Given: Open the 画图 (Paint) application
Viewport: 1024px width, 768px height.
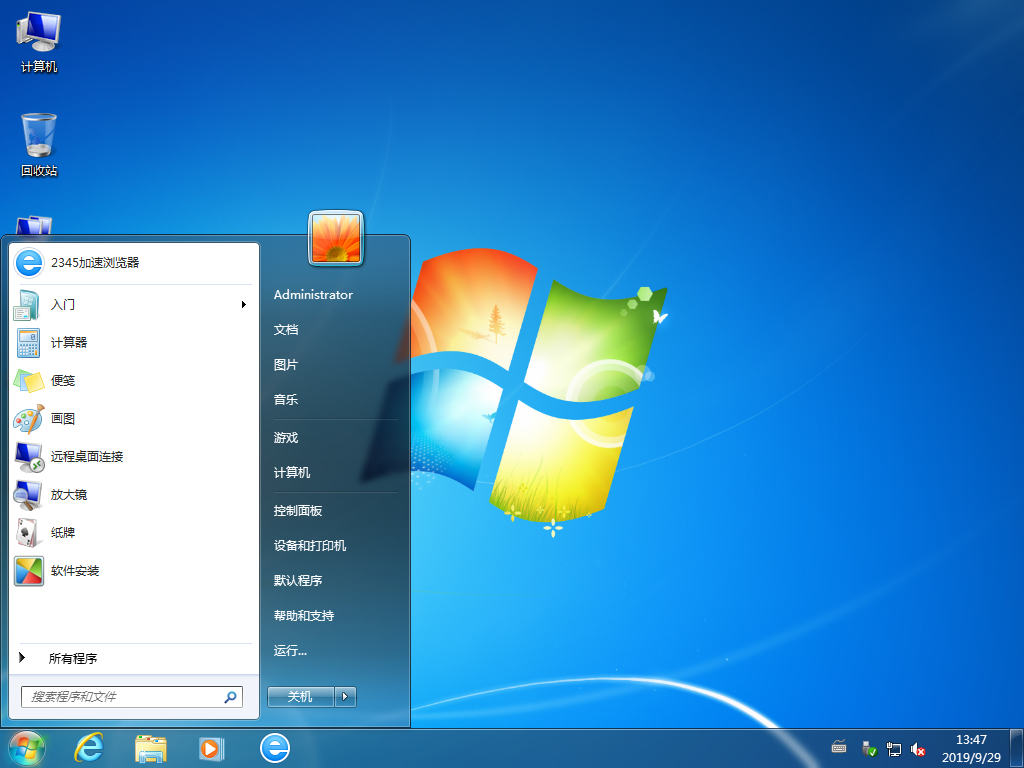Looking at the screenshot, I should coord(62,419).
